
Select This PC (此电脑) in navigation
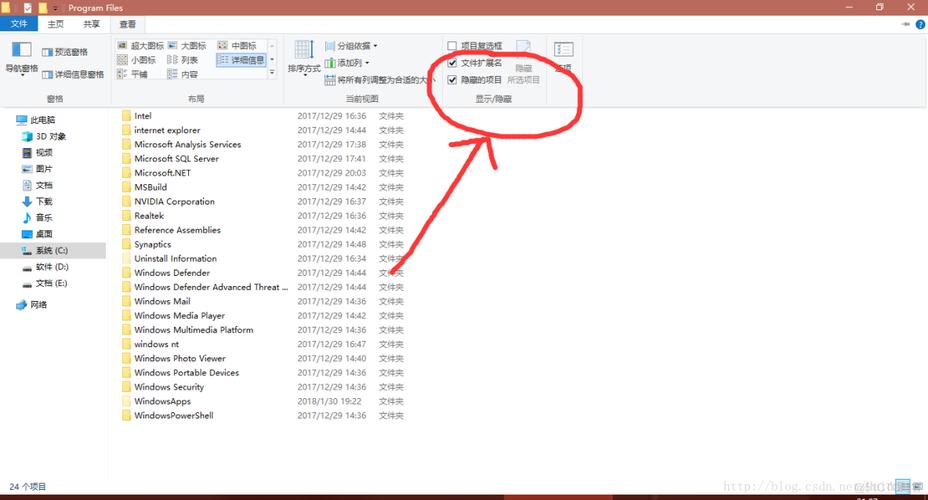(36, 120)
